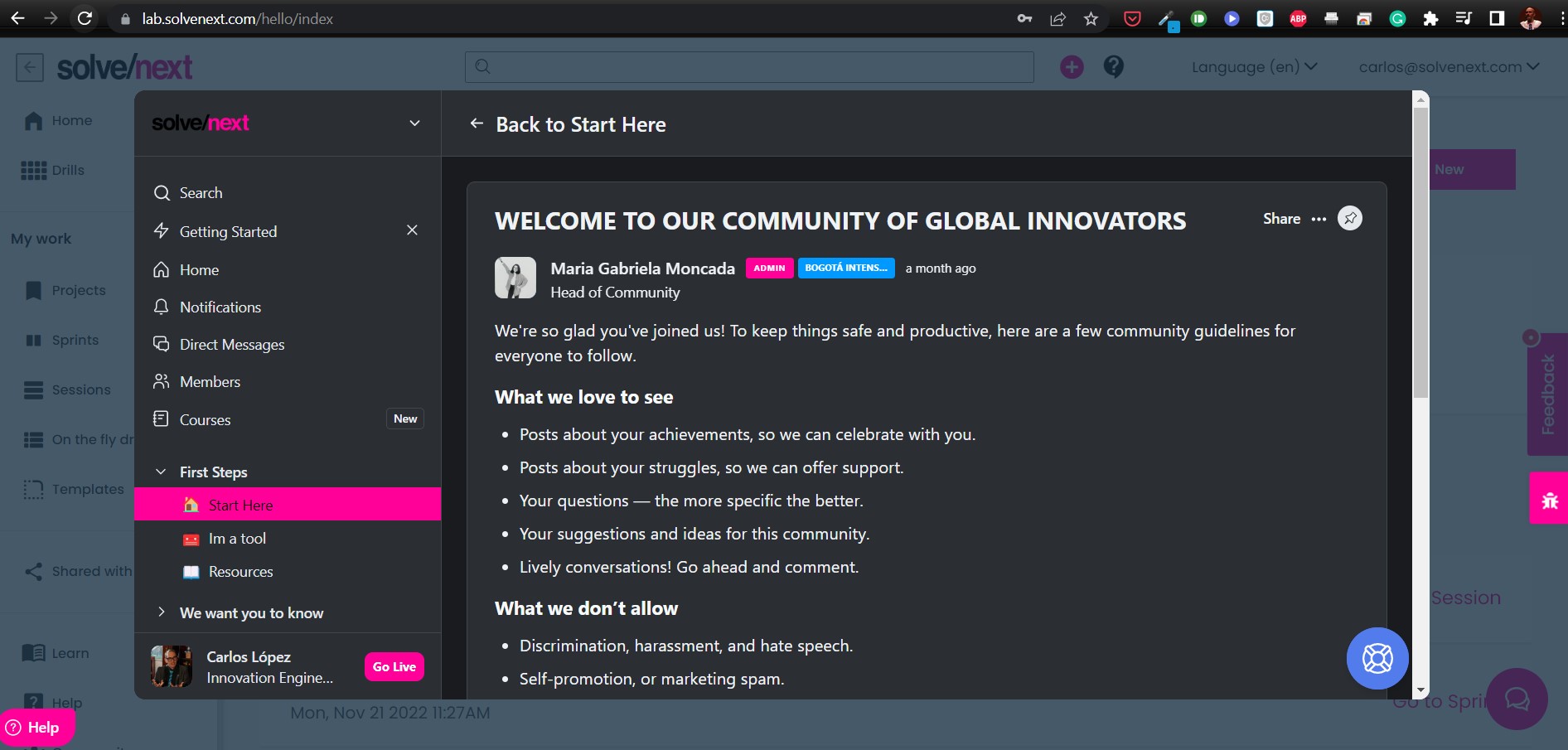Click the Adblock Plus extension icon

click(x=1298, y=18)
